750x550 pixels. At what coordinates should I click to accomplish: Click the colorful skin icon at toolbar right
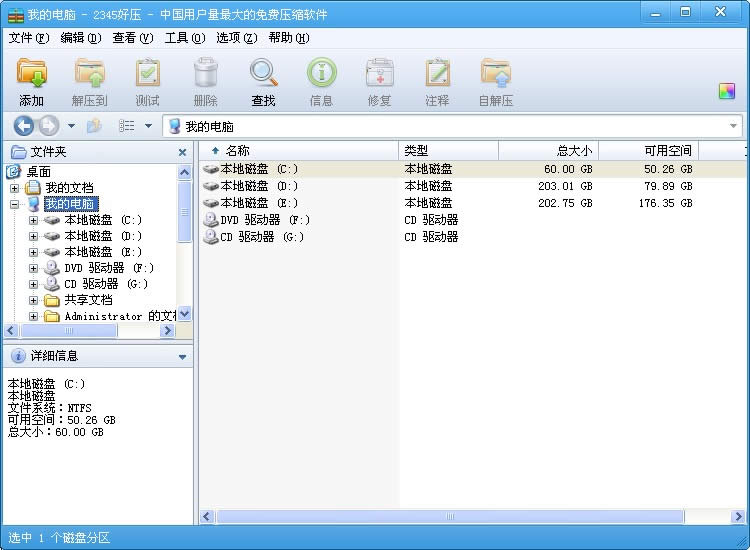(727, 91)
